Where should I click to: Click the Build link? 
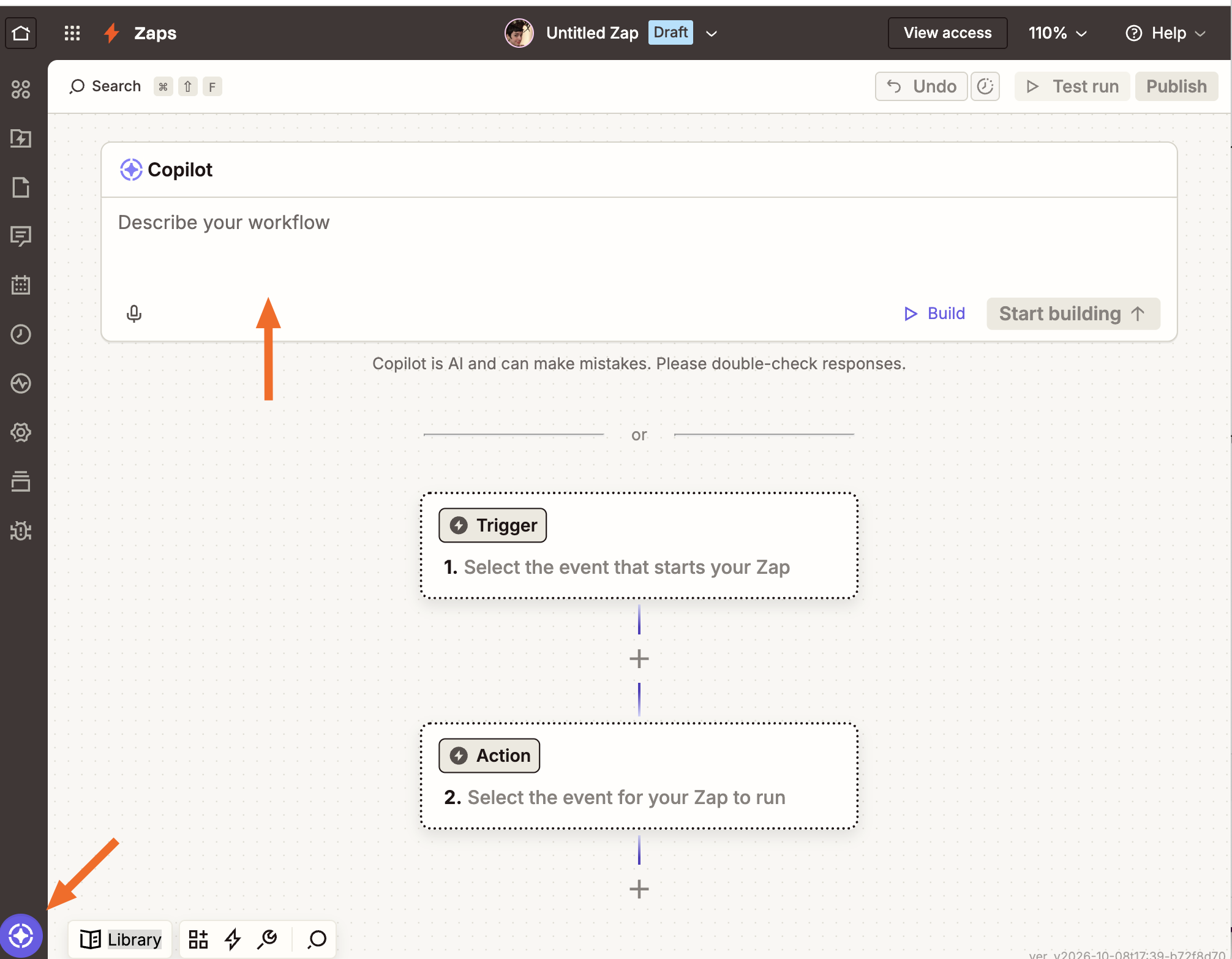pos(934,314)
